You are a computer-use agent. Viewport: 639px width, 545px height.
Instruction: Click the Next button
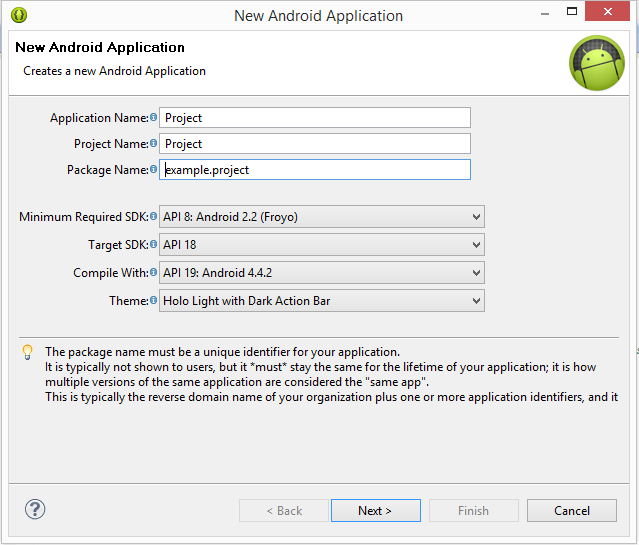376,510
